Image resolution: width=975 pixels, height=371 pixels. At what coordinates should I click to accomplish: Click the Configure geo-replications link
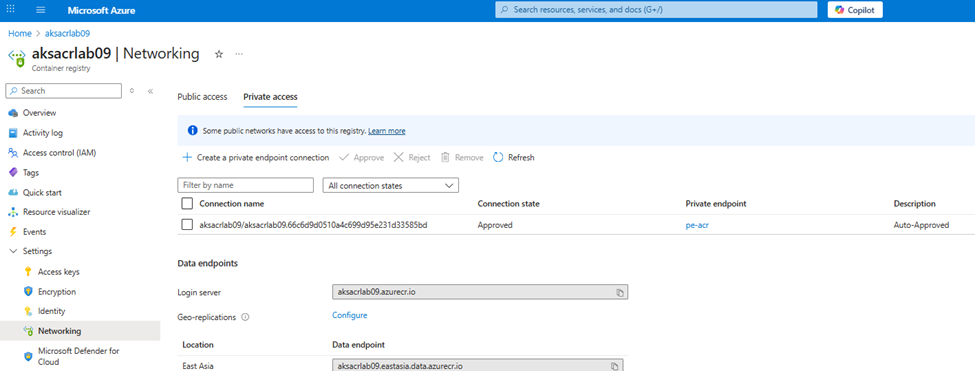[349, 315]
